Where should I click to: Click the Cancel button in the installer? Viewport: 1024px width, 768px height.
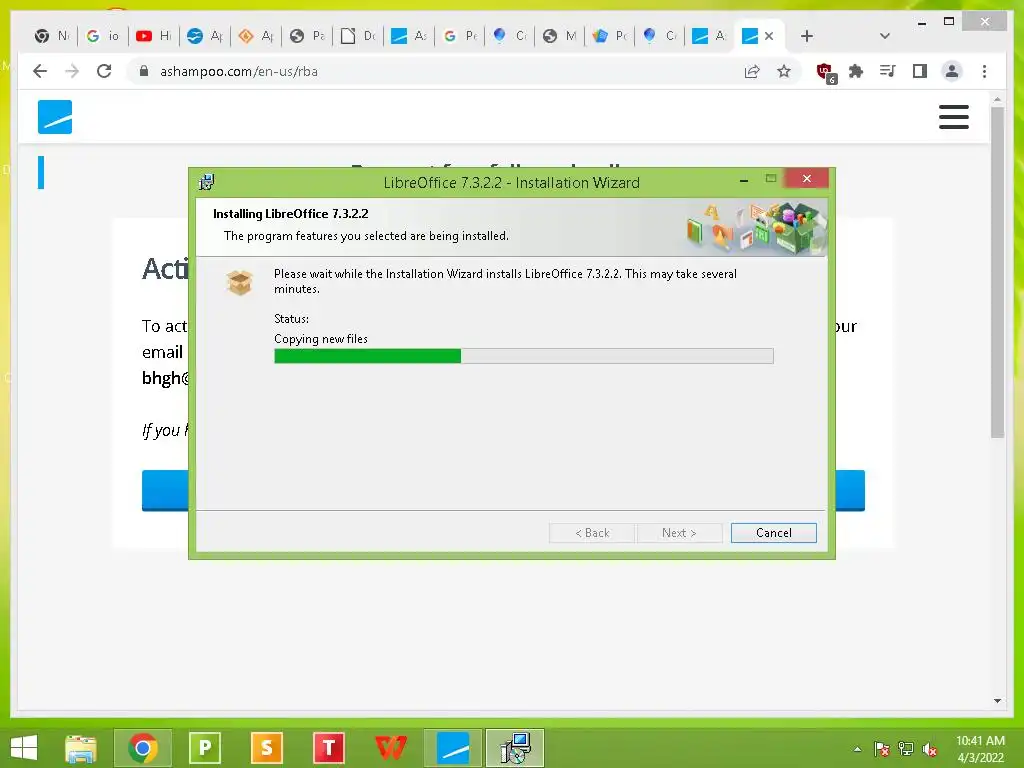point(773,533)
